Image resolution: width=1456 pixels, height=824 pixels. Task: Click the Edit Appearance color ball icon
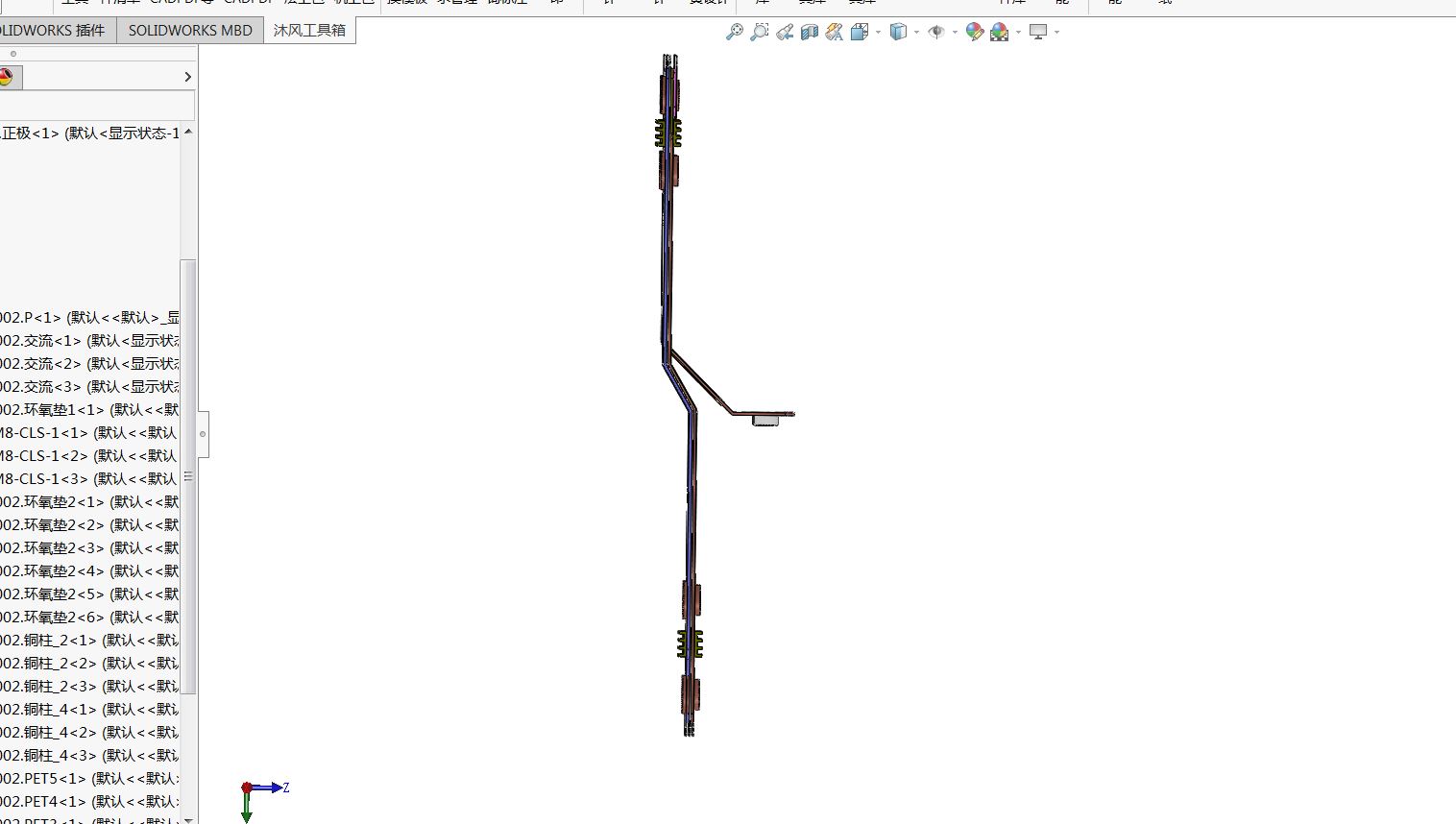click(x=975, y=32)
